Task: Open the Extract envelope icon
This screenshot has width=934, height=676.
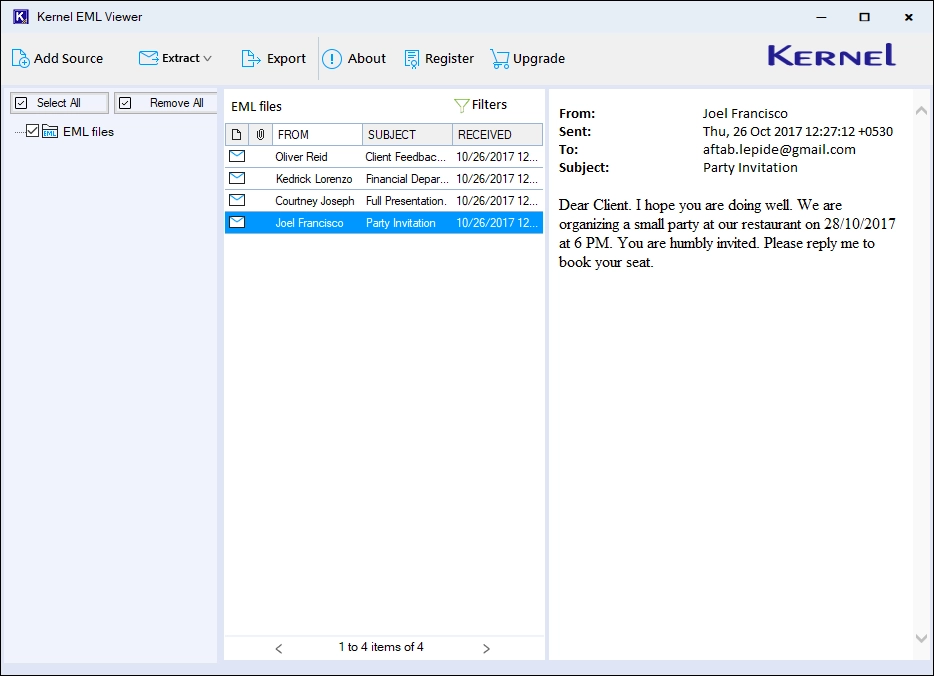Action: [148, 58]
